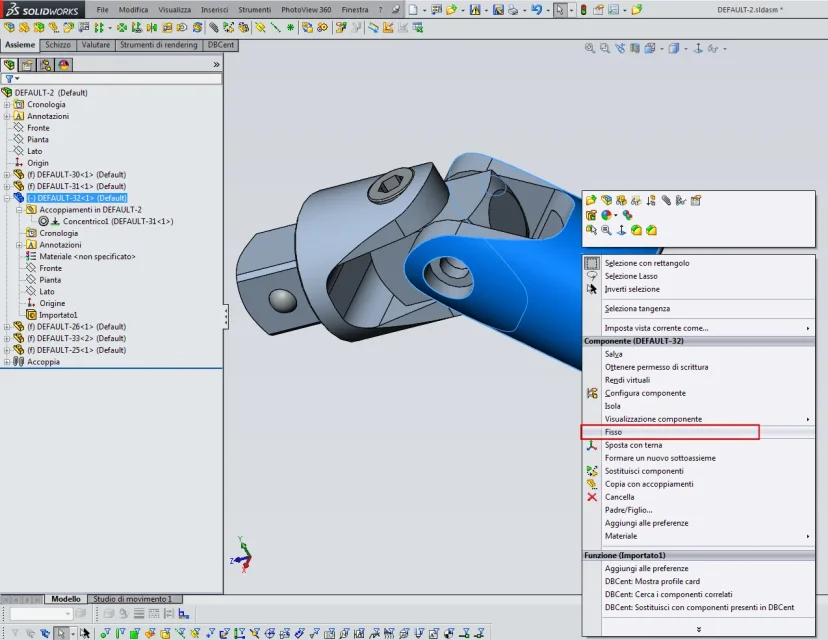Screen dimensions: 828x640
Task: Click the Insert Components icon at toolbar start
Action: (9, 27)
